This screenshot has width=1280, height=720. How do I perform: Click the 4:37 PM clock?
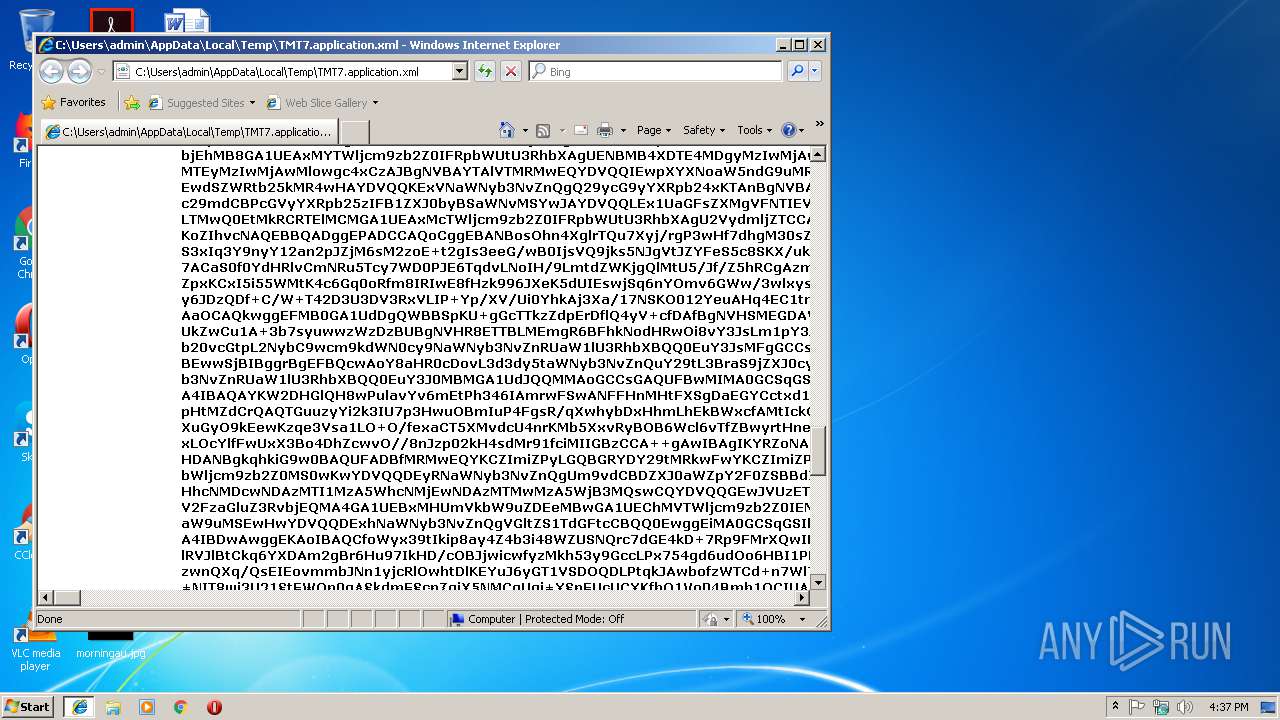[1229, 706]
